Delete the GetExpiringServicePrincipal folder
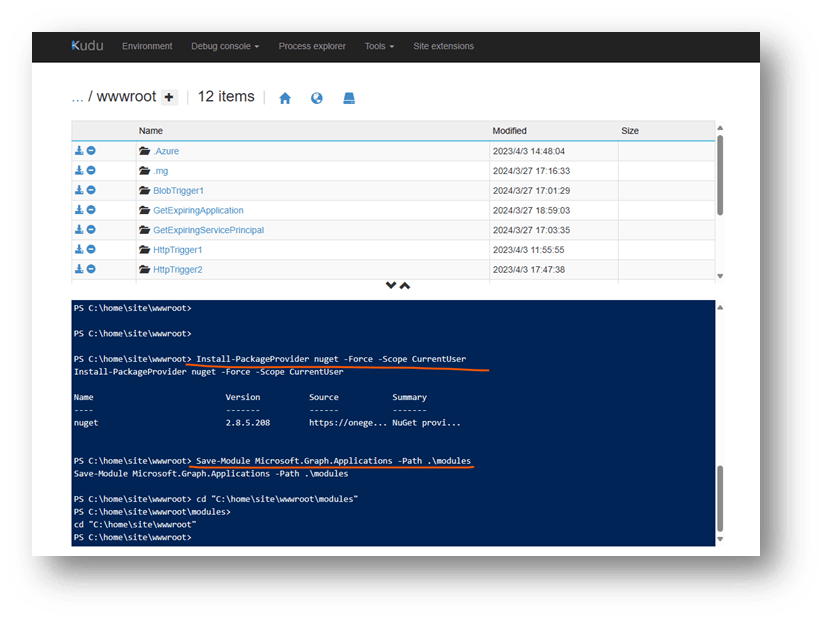 (91, 229)
